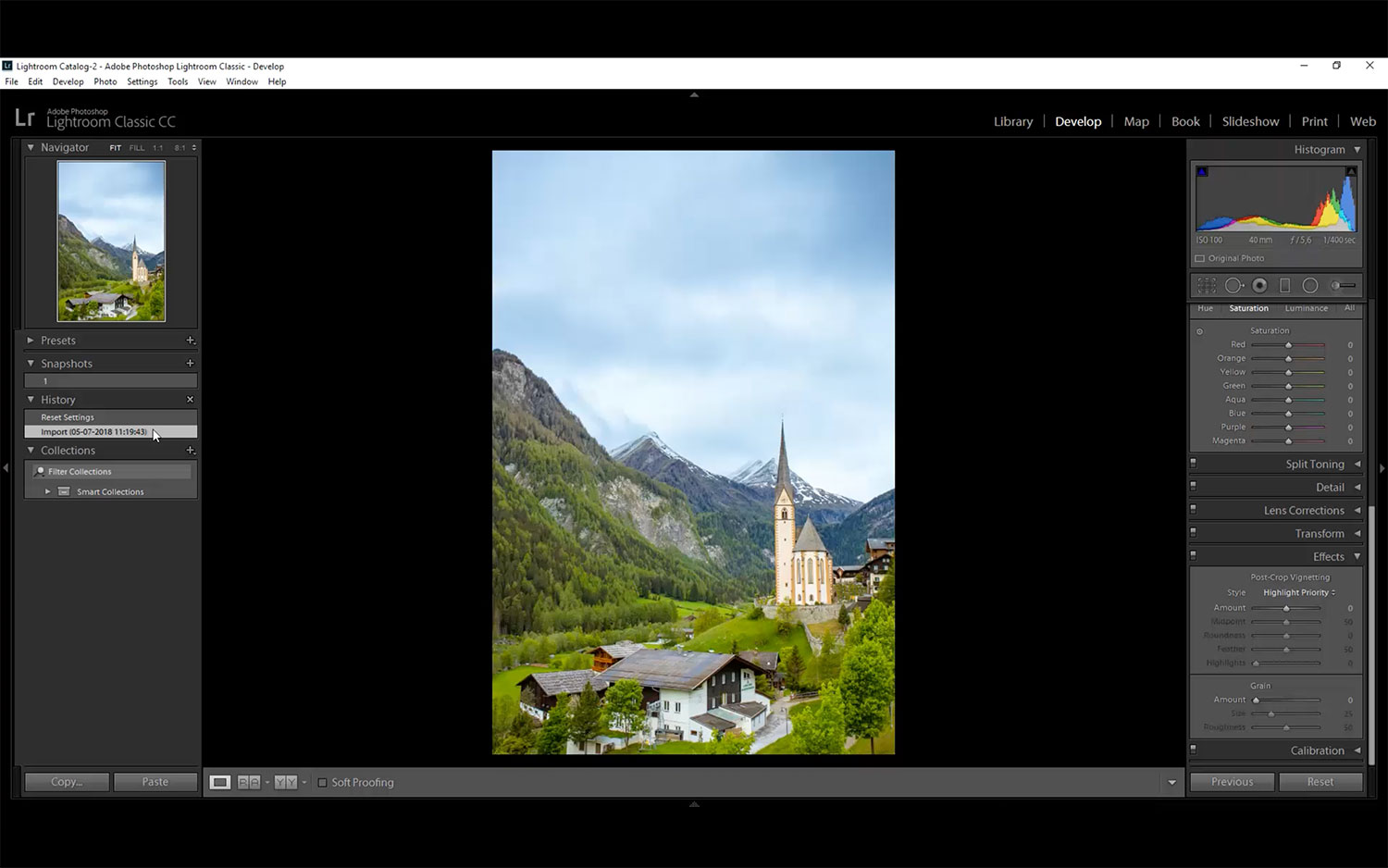The image size is (1388, 868).
Task: Select the Red Eye Correction tool
Action: click(x=1259, y=286)
